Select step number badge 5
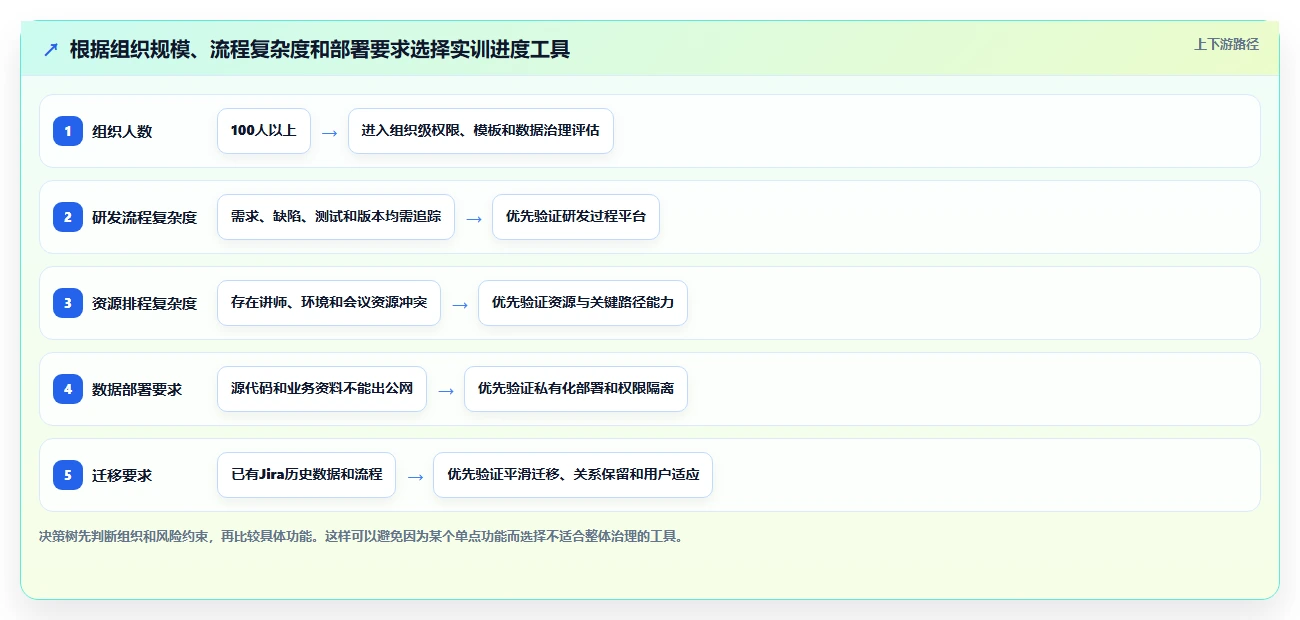Image resolution: width=1300 pixels, height=620 pixels. pyautogui.click(x=68, y=475)
